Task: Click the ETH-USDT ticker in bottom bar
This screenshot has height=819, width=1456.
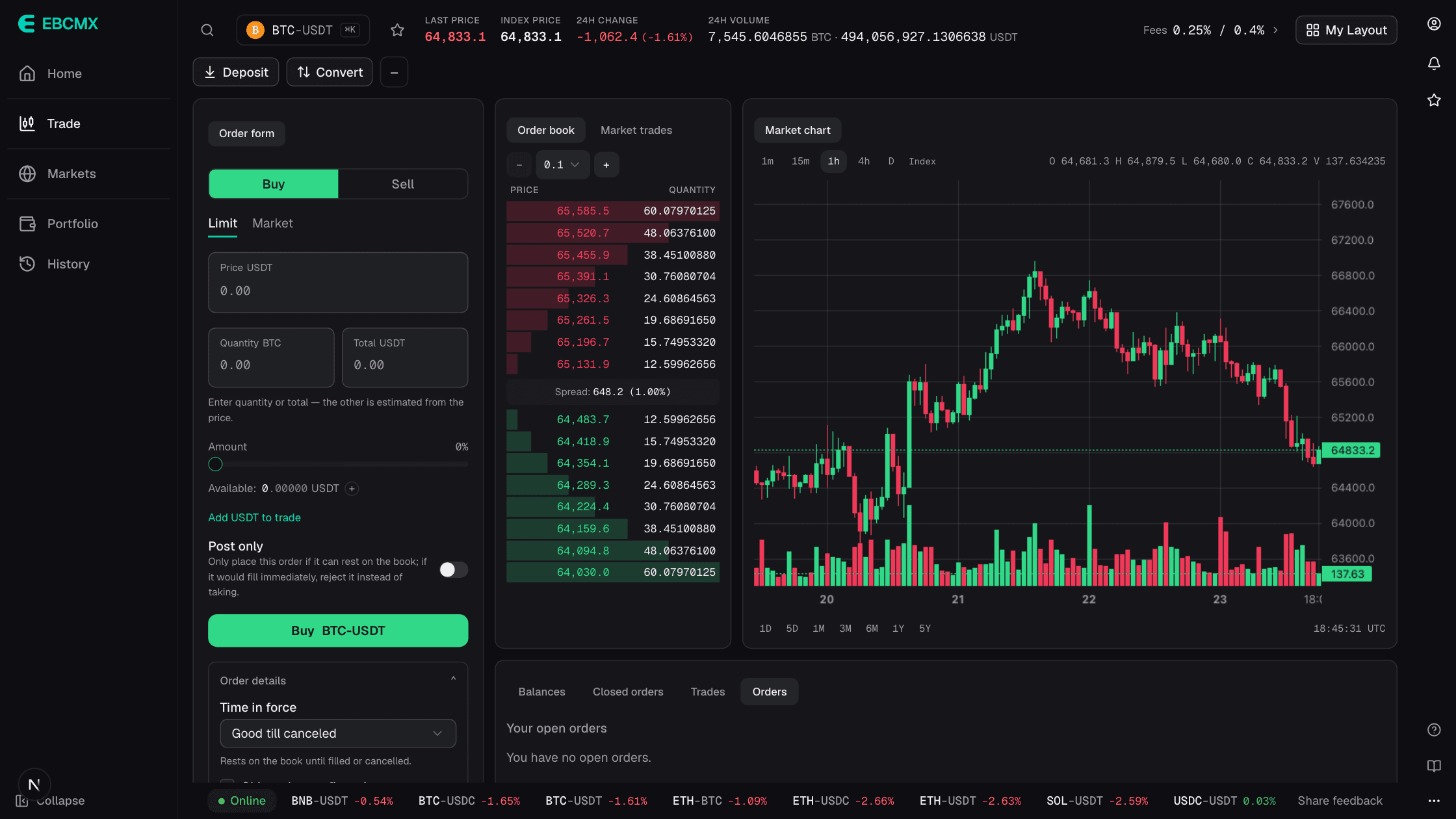Action: [970, 801]
